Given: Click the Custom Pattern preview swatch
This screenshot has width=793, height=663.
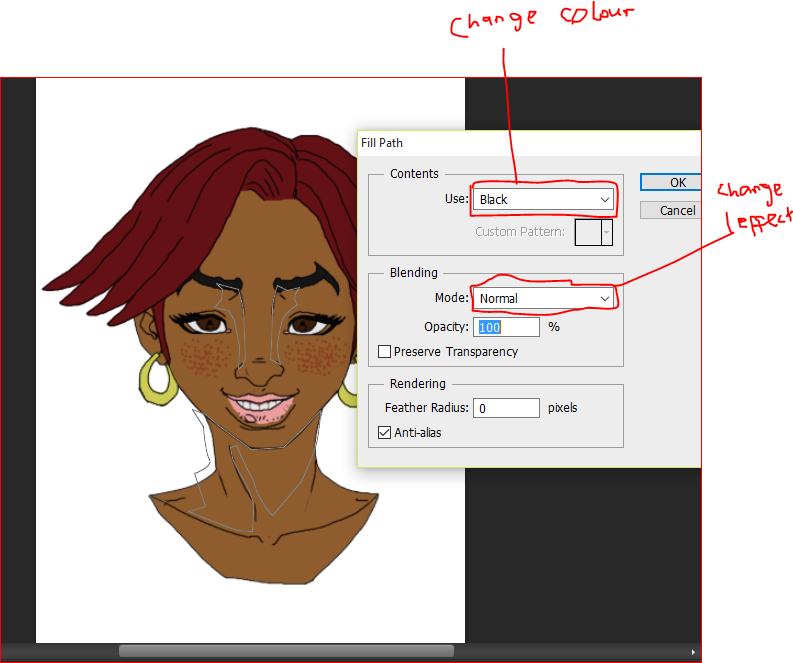Looking at the screenshot, I should (x=588, y=232).
